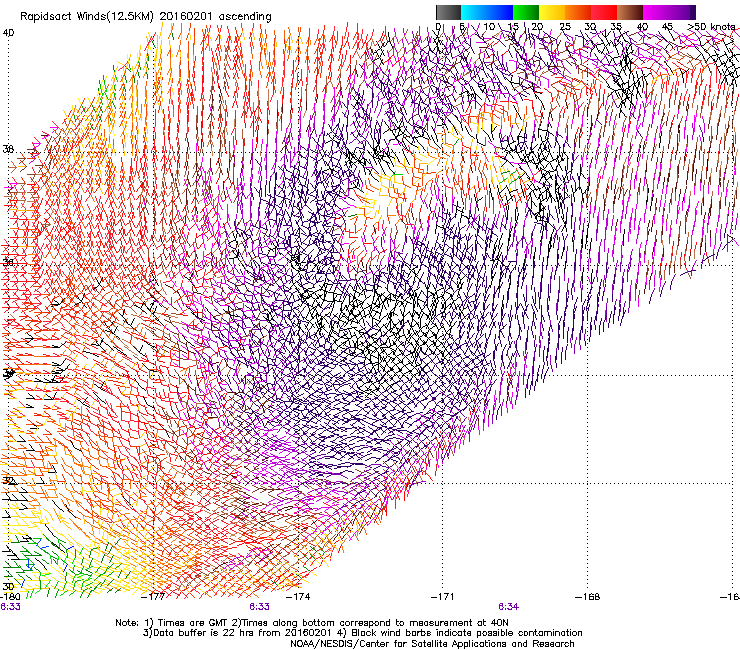The height and width of the screenshot is (650, 740).
Task: Click the '25' legend scale label
Action: click(x=565, y=27)
